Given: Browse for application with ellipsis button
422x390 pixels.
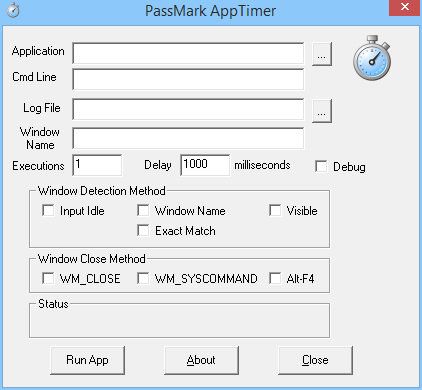Looking at the screenshot, I should pyautogui.click(x=322, y=54).
